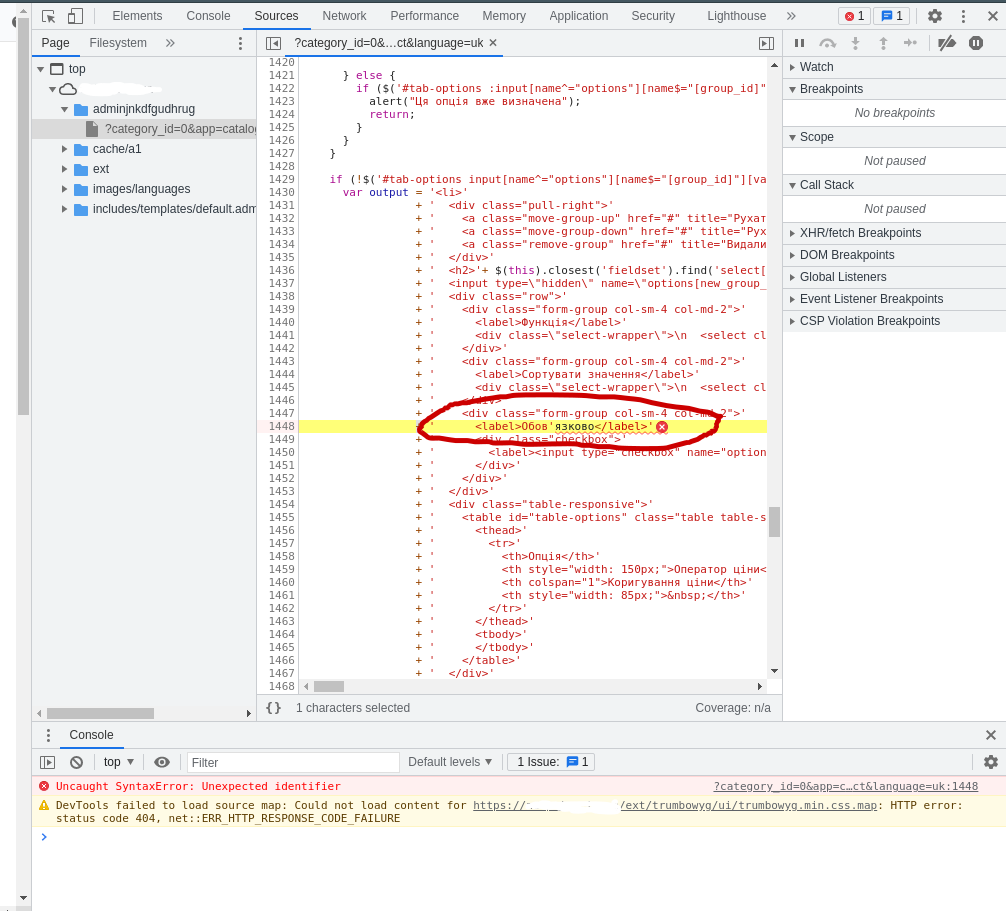This screenshot has width=1006, height=911.
Task: Click the console prompt input line
Action: tap(518, 837)
